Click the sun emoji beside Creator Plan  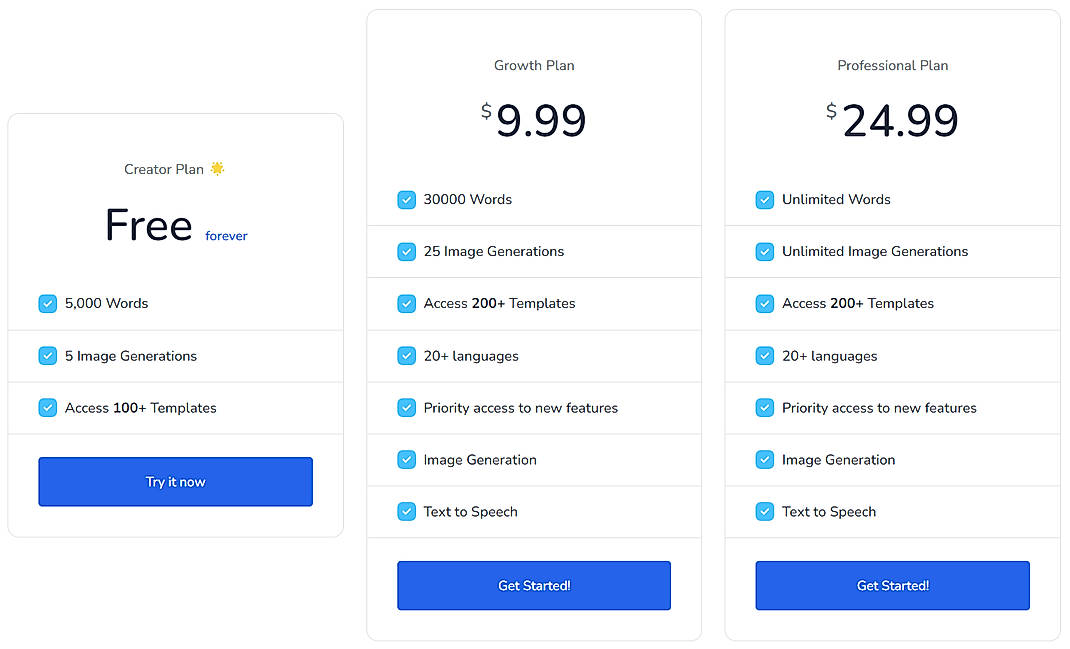[217, 168]
